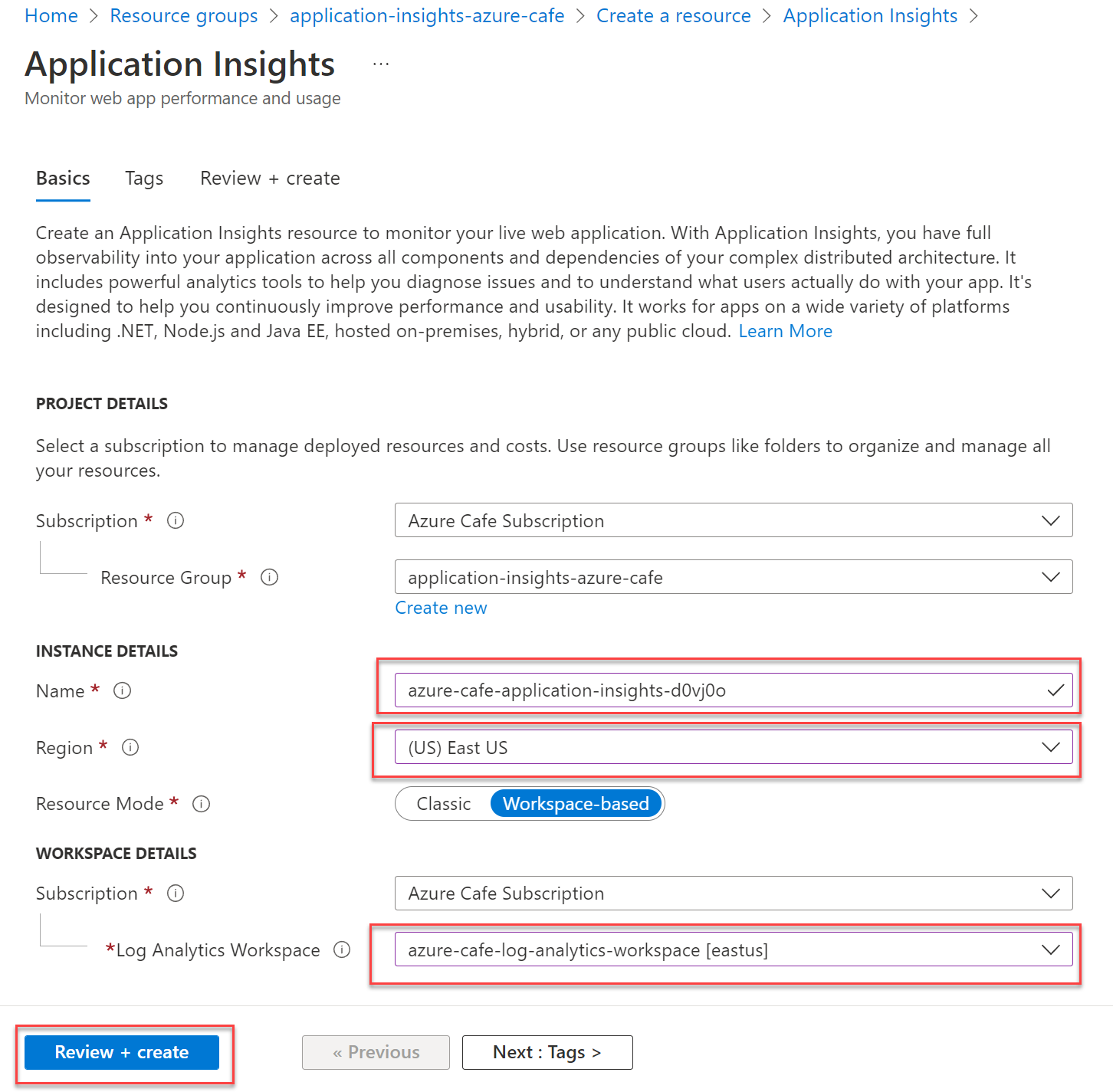Select the Classic resource mode

click(x=444, y=804)
